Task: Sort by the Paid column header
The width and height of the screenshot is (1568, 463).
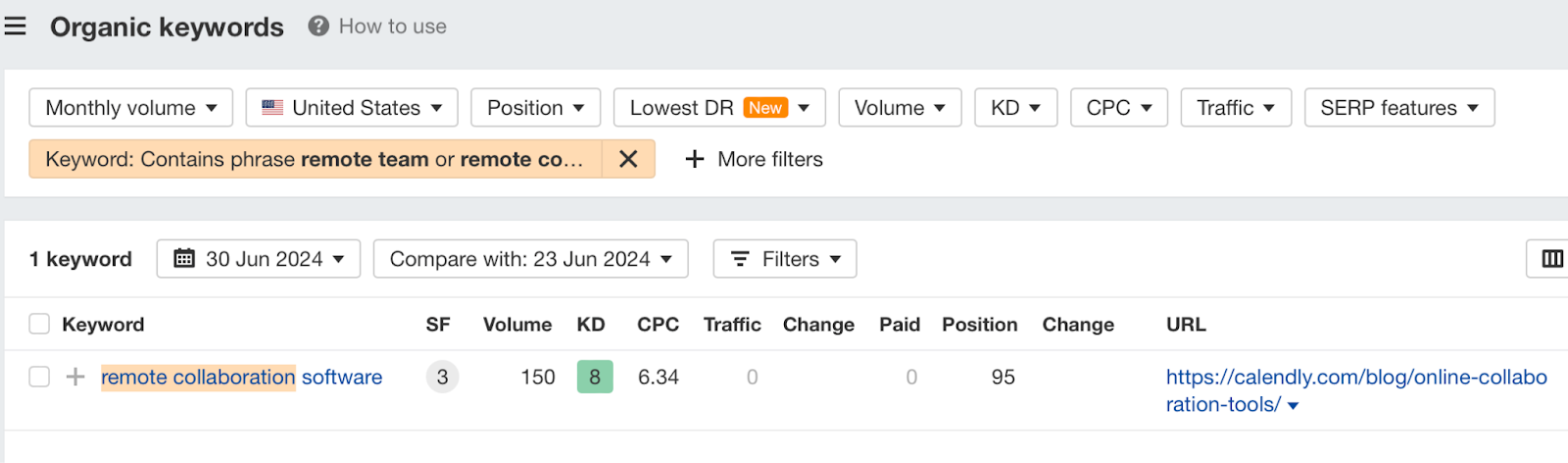Action: (x=900, y=325)
